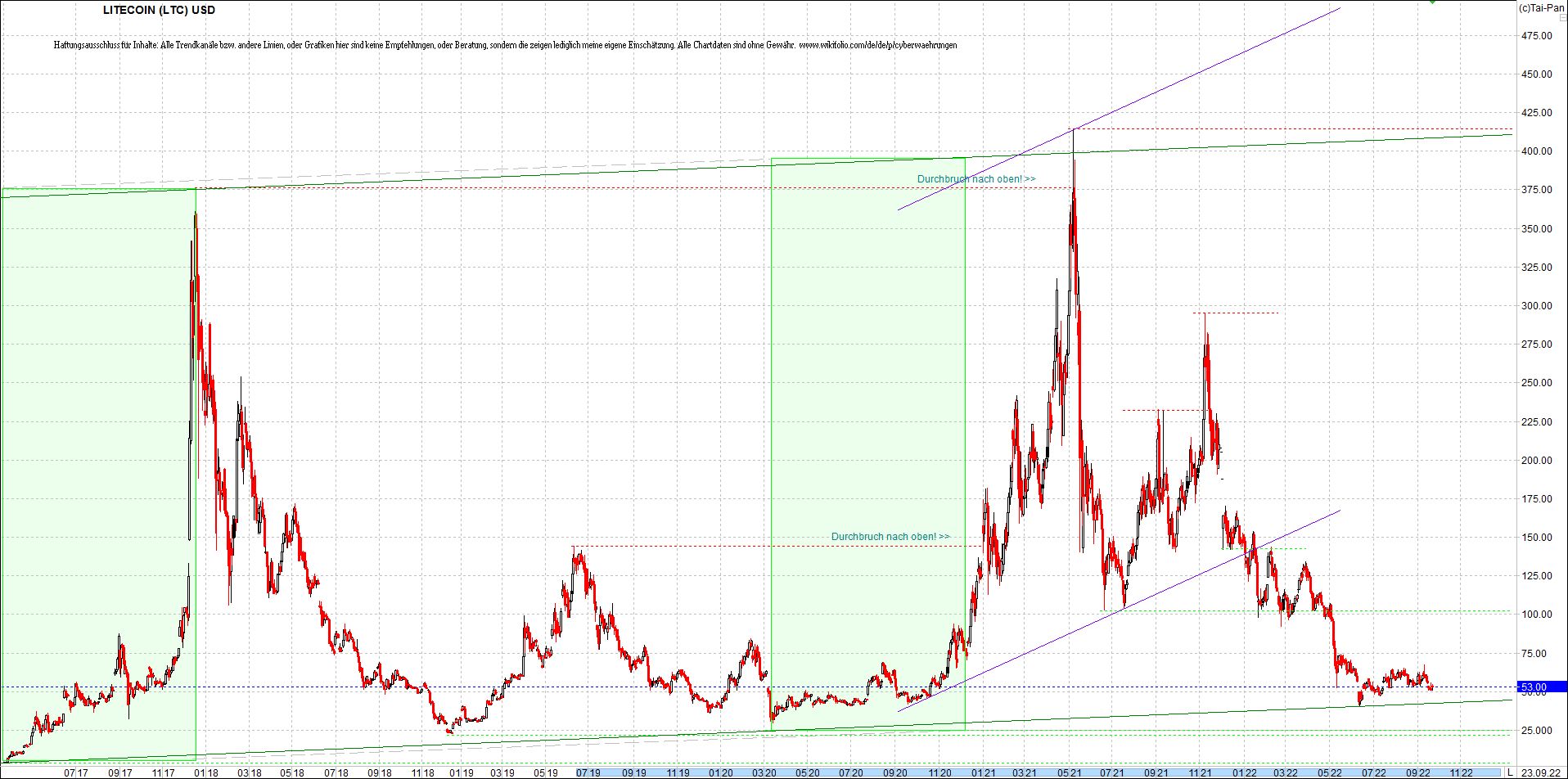Click the 275.00 price axis label
The image size is (1568, 779).
[1536, 344]
